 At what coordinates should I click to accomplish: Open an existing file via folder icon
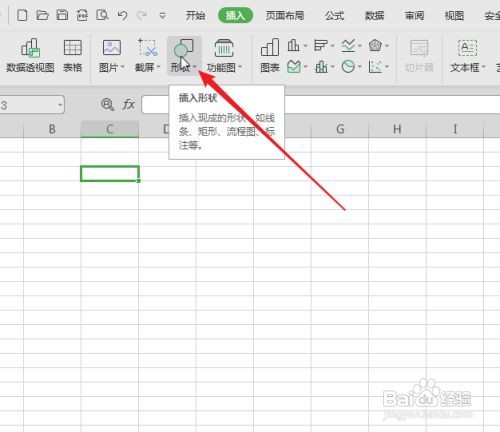tap(42, 15)
